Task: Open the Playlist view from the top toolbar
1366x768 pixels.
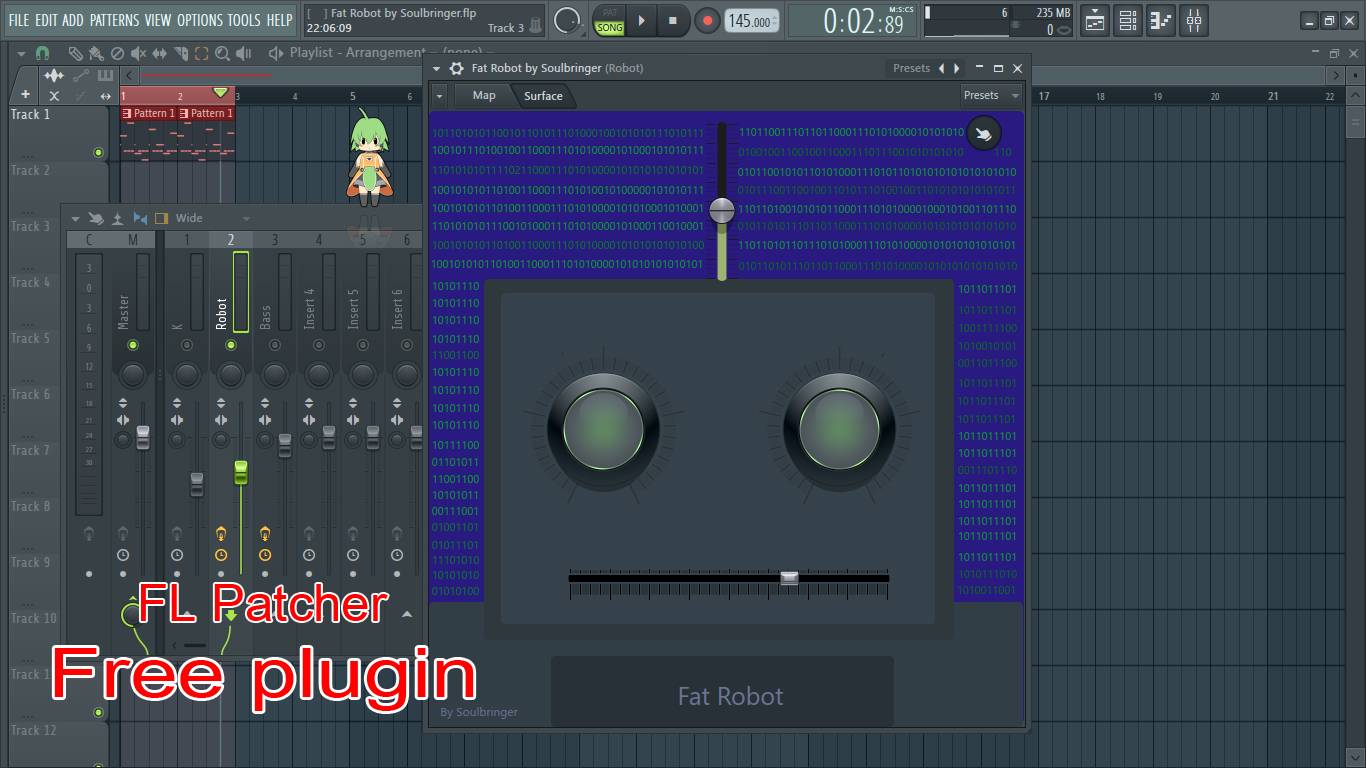Action: 1095,20
